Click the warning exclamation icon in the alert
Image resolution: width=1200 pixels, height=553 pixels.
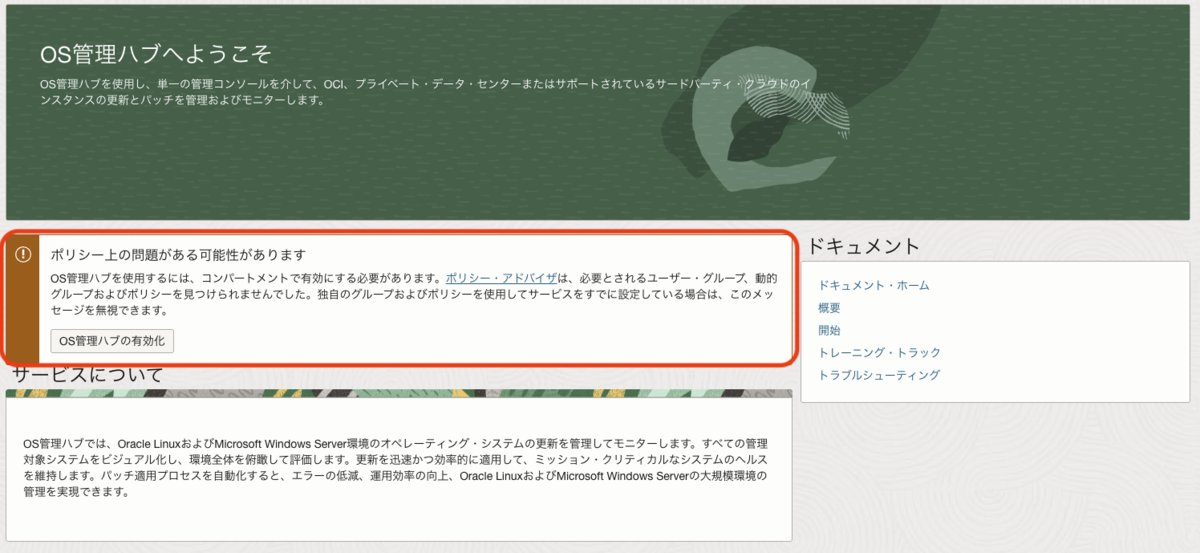pos(23,255)
